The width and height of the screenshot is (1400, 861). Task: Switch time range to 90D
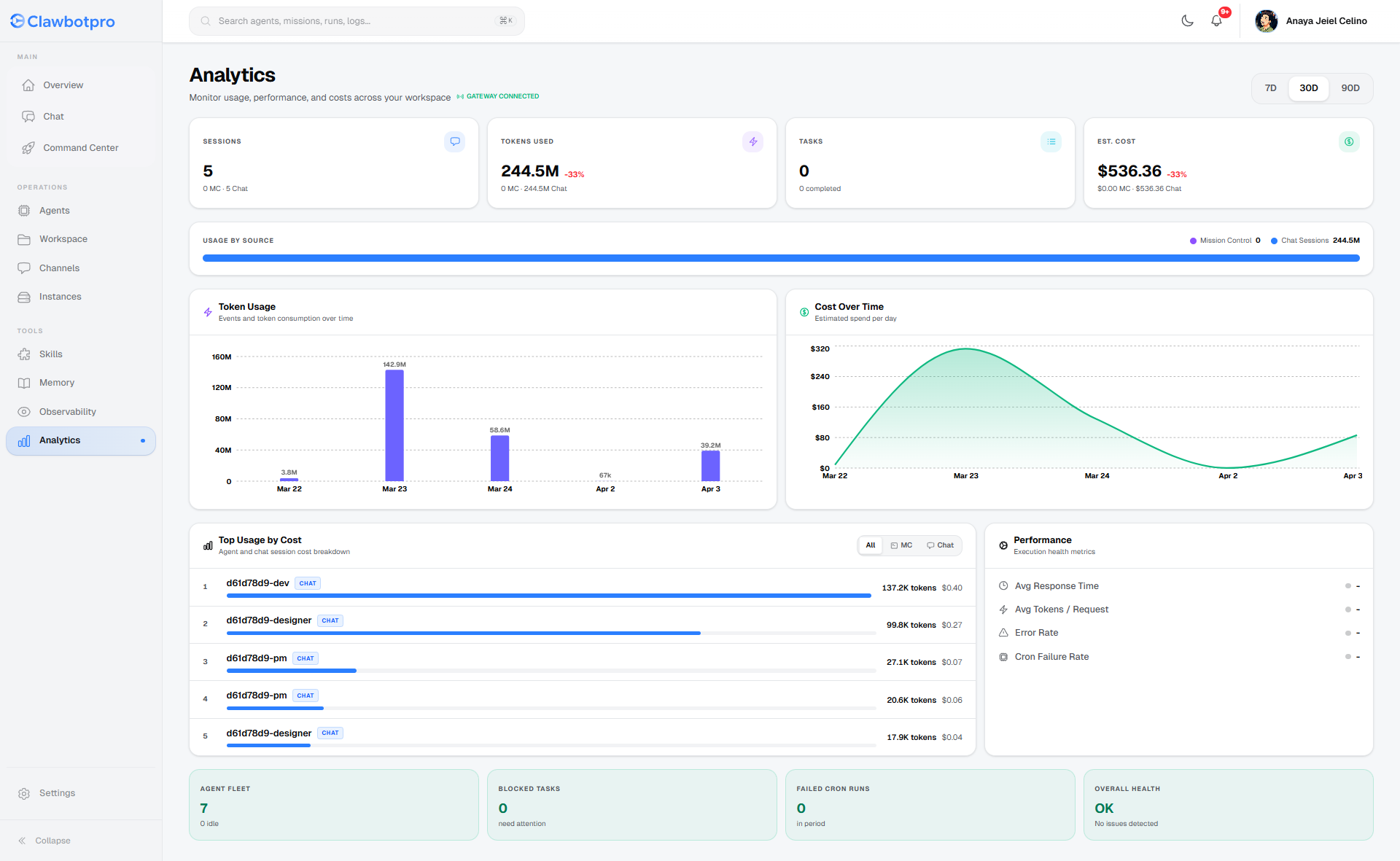(1350, 88)
